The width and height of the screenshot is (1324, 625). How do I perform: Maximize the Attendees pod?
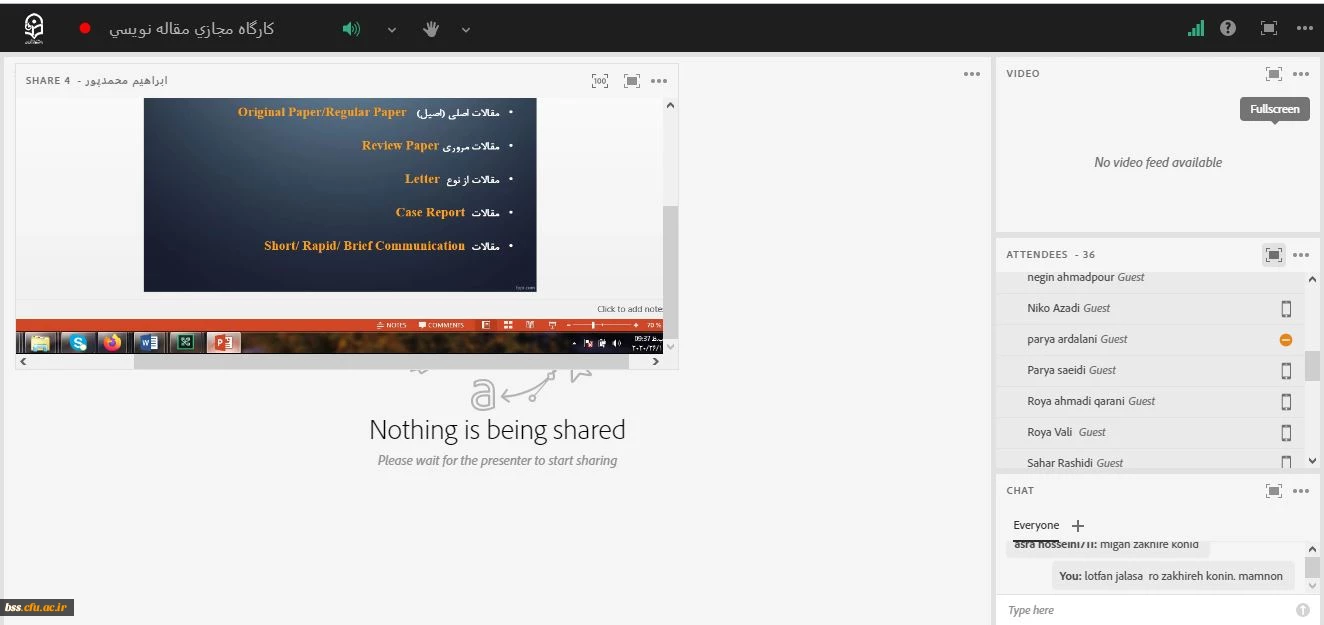point(1273,255)
